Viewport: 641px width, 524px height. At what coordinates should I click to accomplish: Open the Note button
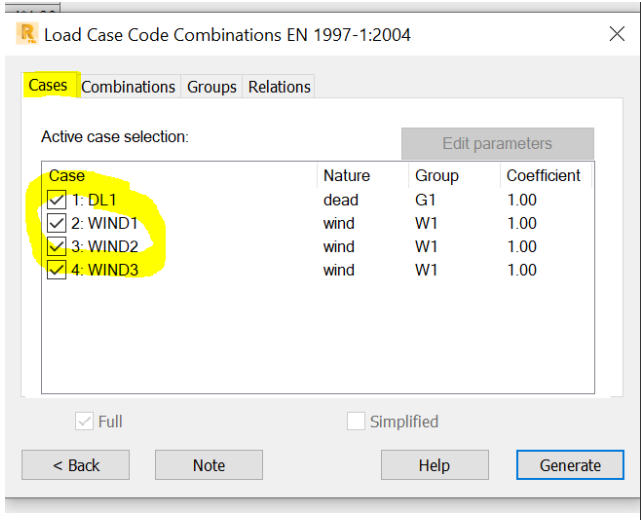click(x=209, y=465)
